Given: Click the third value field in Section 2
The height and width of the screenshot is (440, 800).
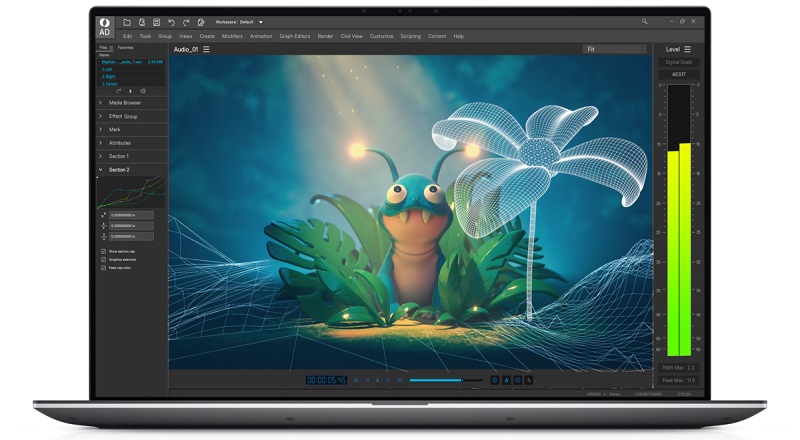Looking at the screenshot, I should [131, 237].
